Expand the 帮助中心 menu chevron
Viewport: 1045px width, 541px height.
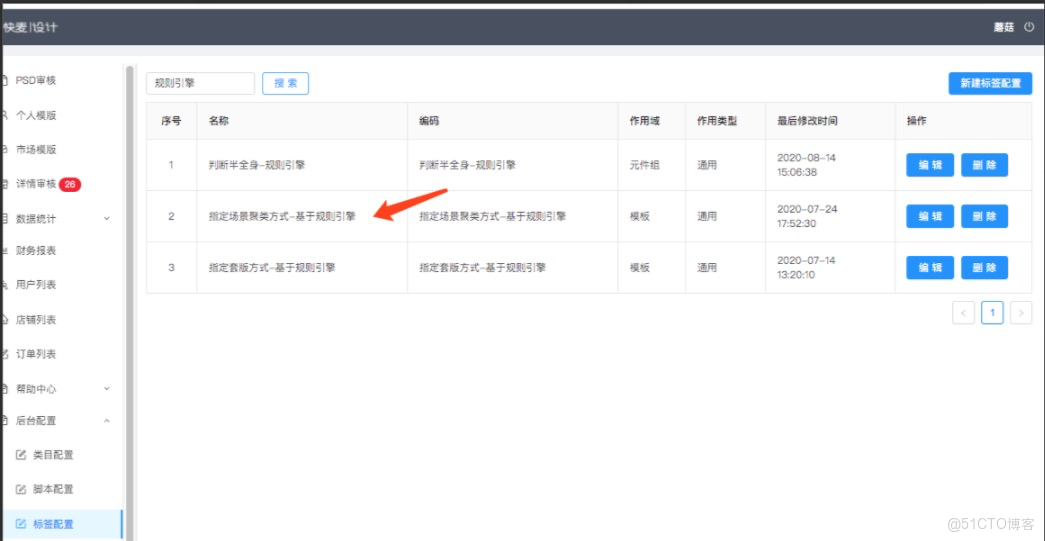pos(107,388)
